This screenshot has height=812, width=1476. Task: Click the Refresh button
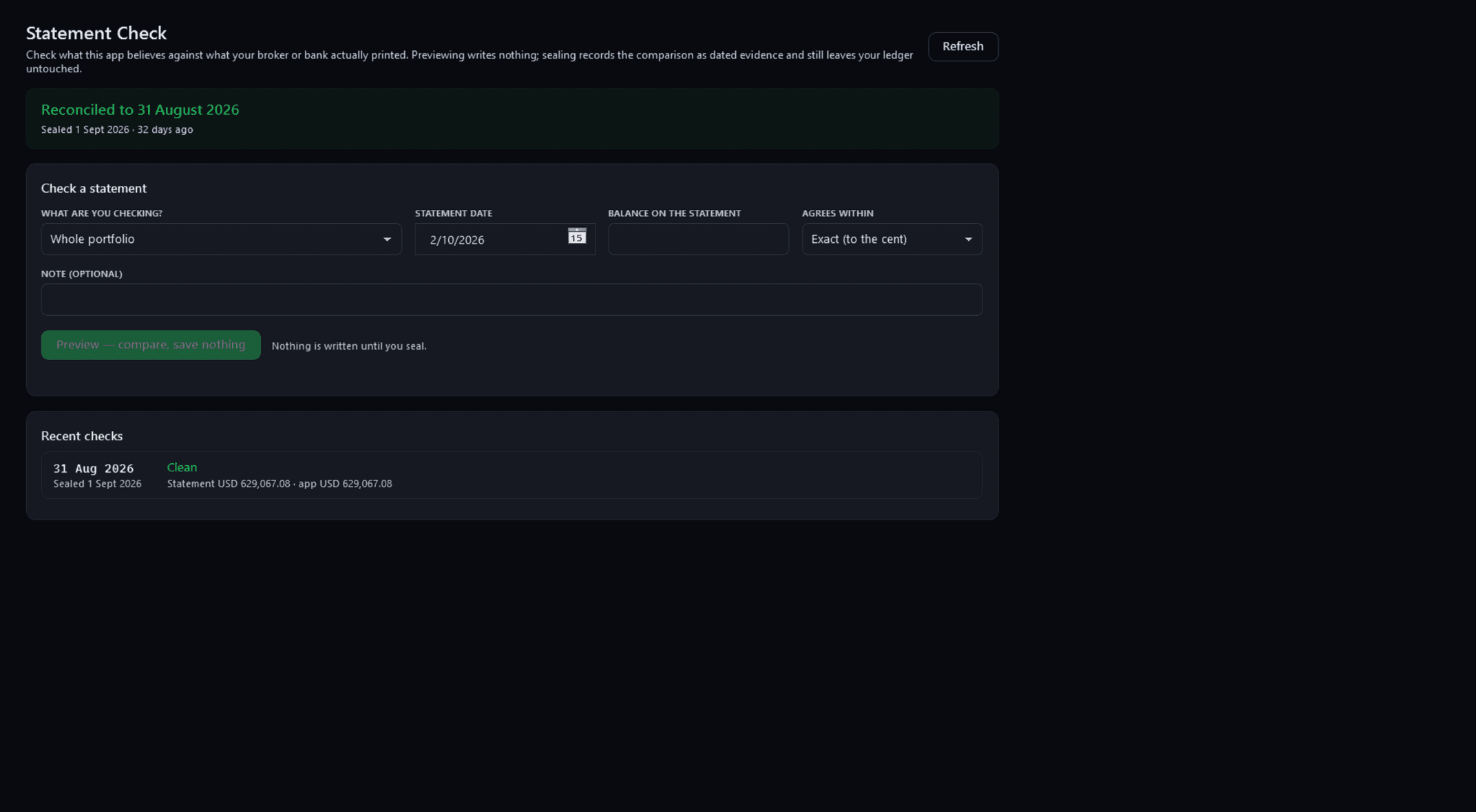(963, 47)
